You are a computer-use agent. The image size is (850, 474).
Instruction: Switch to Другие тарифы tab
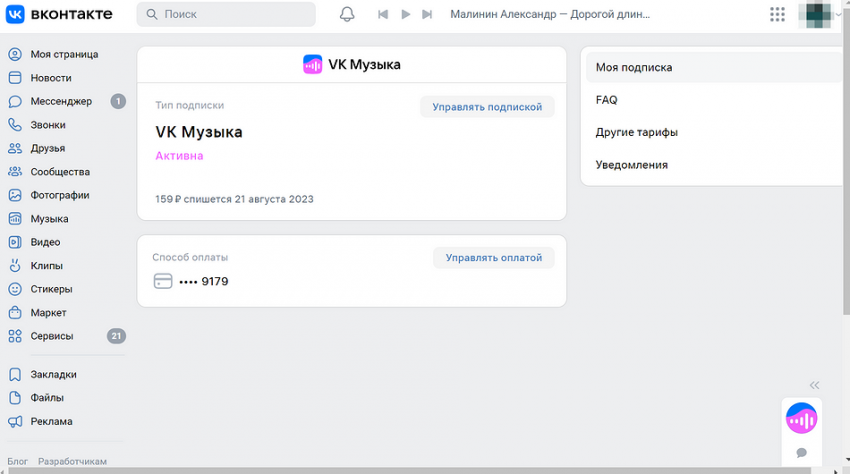(636, 132)
